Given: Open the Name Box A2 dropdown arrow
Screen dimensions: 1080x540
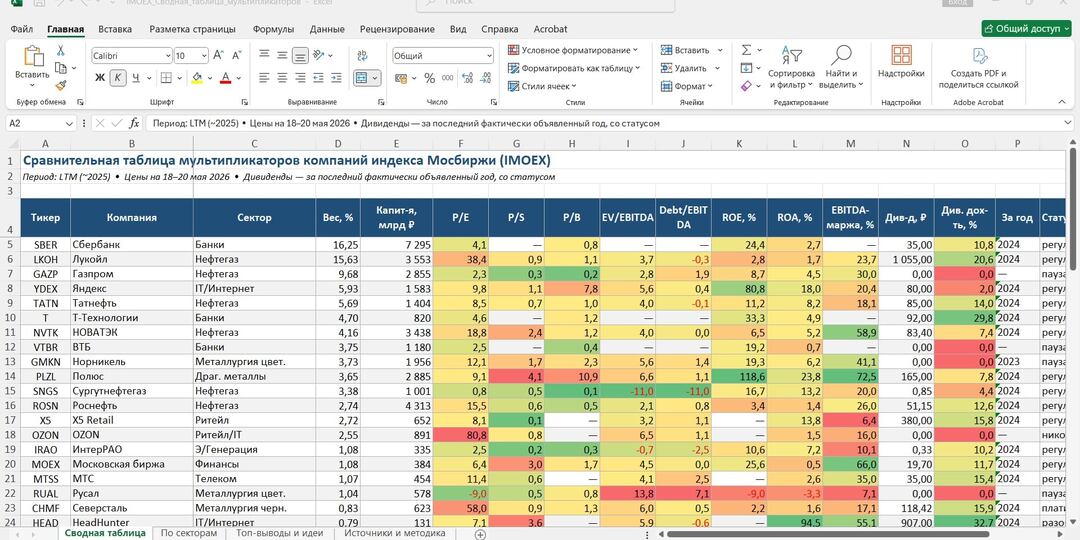Looking at the screenshot, I should 69,123.
